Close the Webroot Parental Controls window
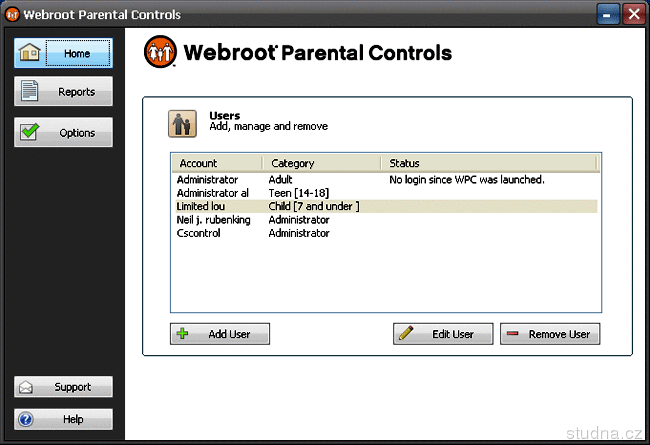Screen dimensions: 650x445 click(x=634, y=14)
